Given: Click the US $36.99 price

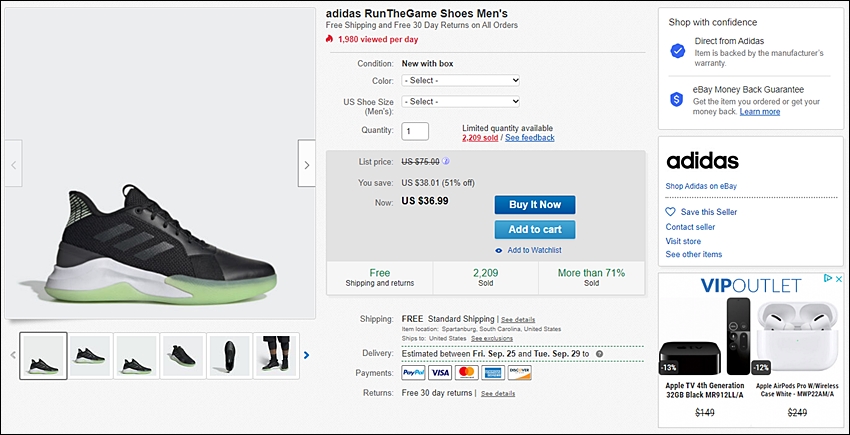Looking at the screenshot, I should (x=425, y=201).
